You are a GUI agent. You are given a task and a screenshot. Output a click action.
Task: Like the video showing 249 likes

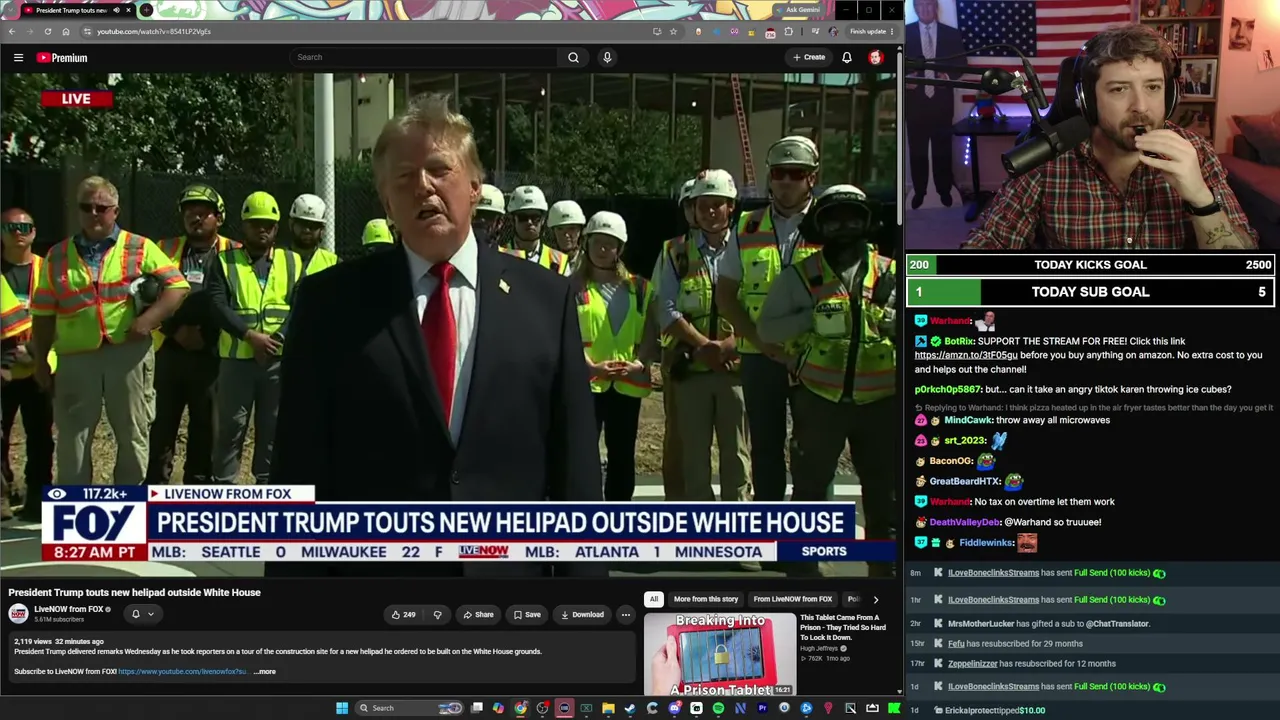click(x=404, y=614)
